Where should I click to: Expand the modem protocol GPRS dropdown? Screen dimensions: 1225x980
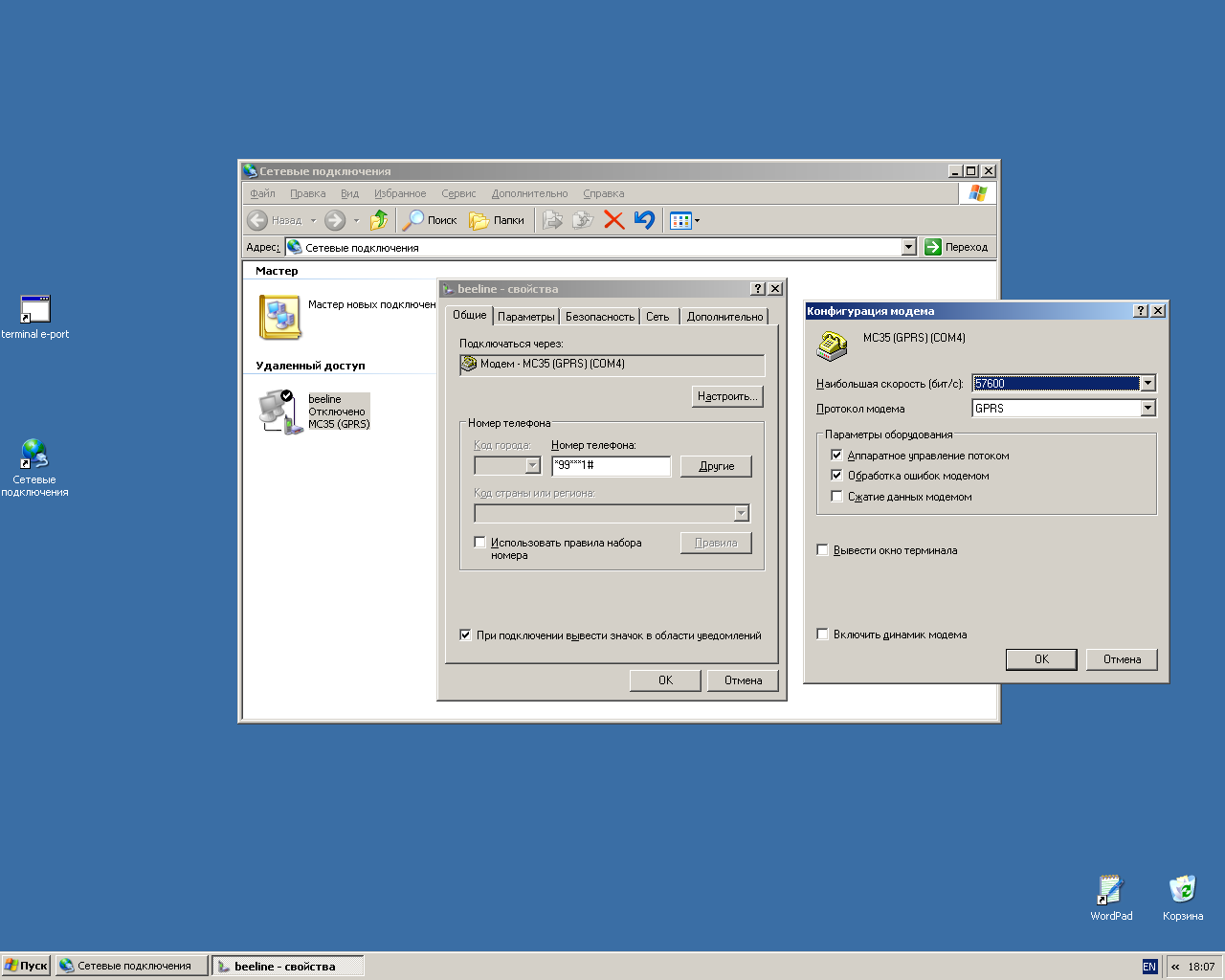[1147, 409]
